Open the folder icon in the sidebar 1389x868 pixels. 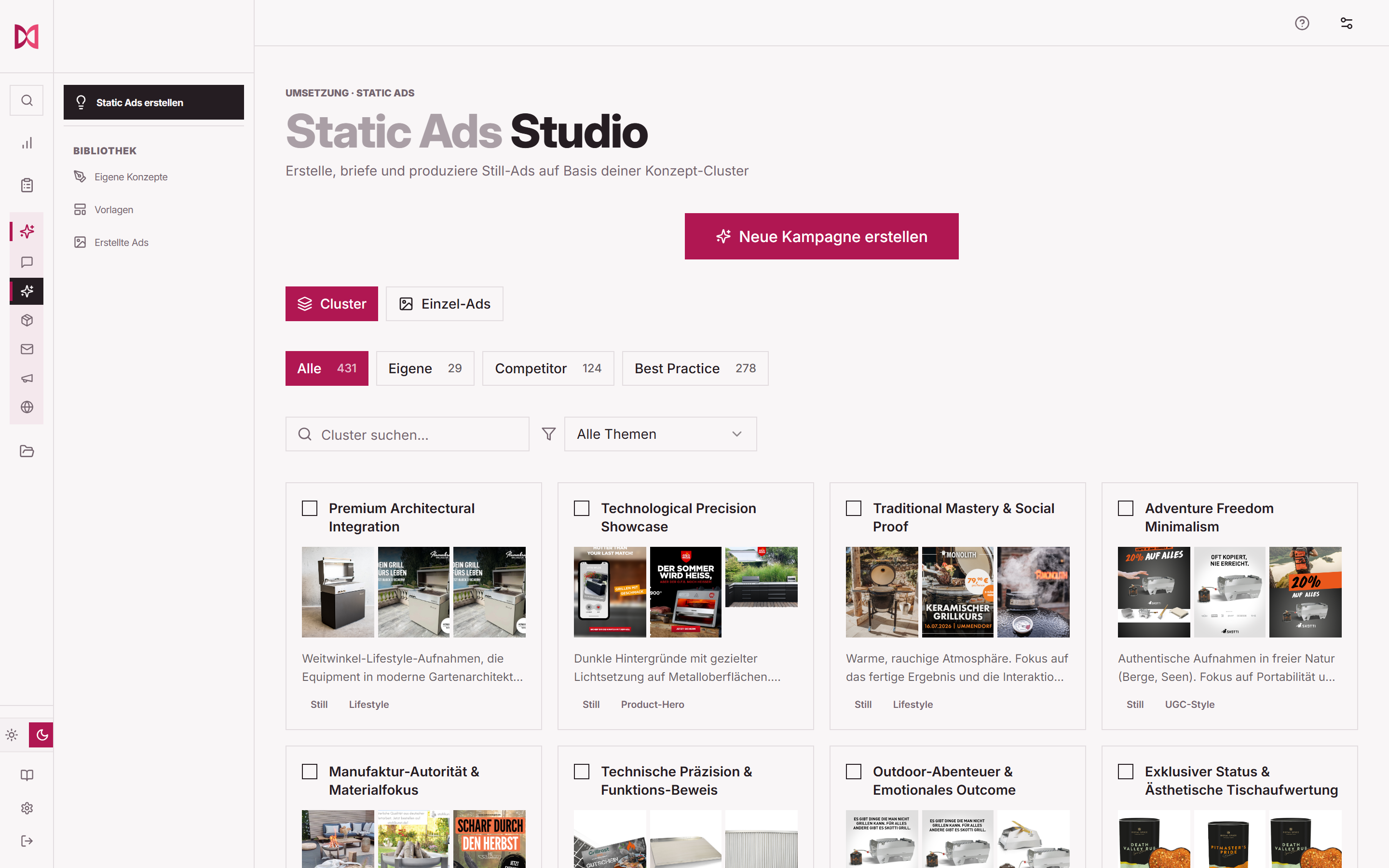pos(27,451)
